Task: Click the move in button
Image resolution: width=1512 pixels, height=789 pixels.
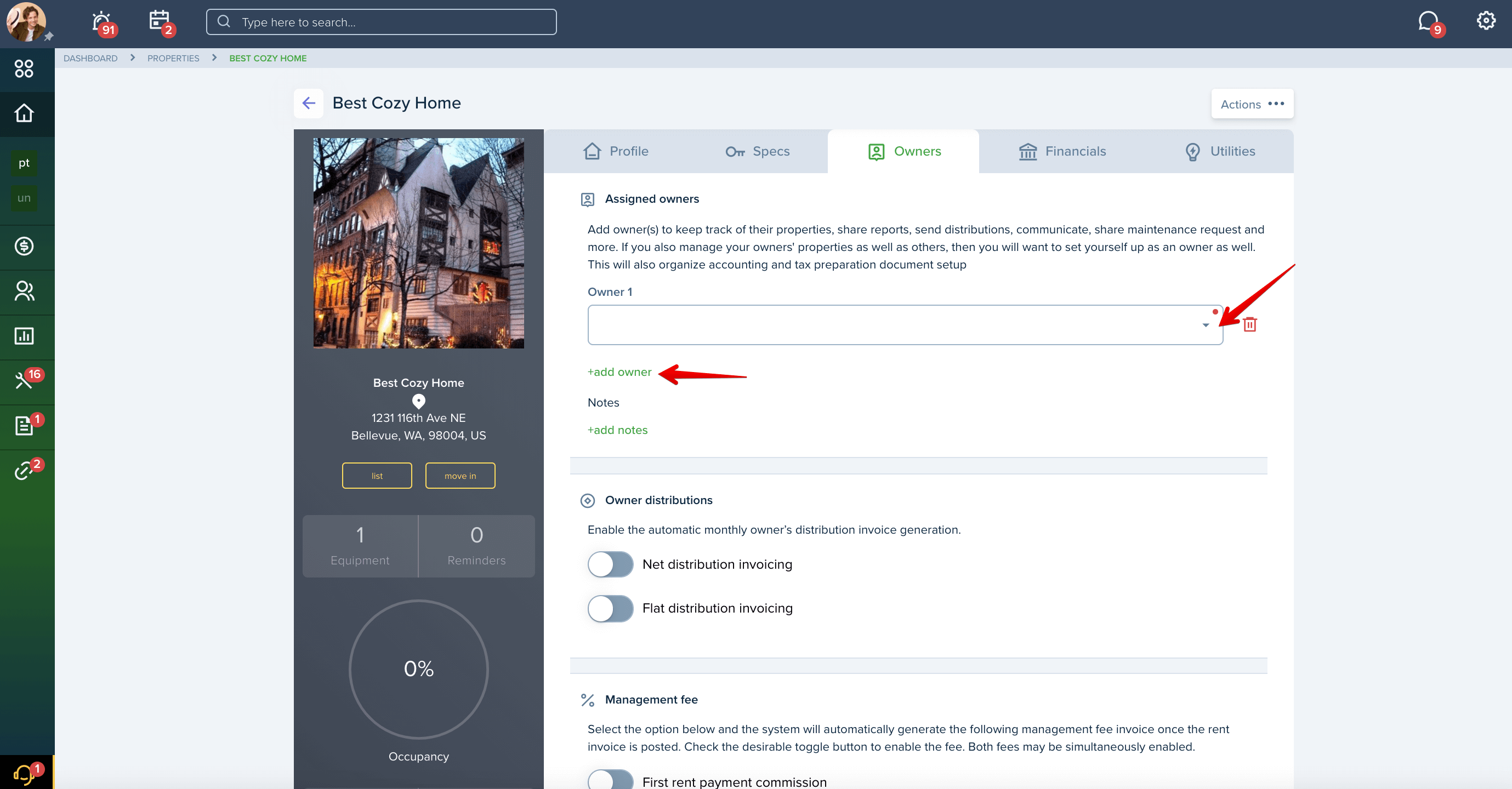Action: 460,476
